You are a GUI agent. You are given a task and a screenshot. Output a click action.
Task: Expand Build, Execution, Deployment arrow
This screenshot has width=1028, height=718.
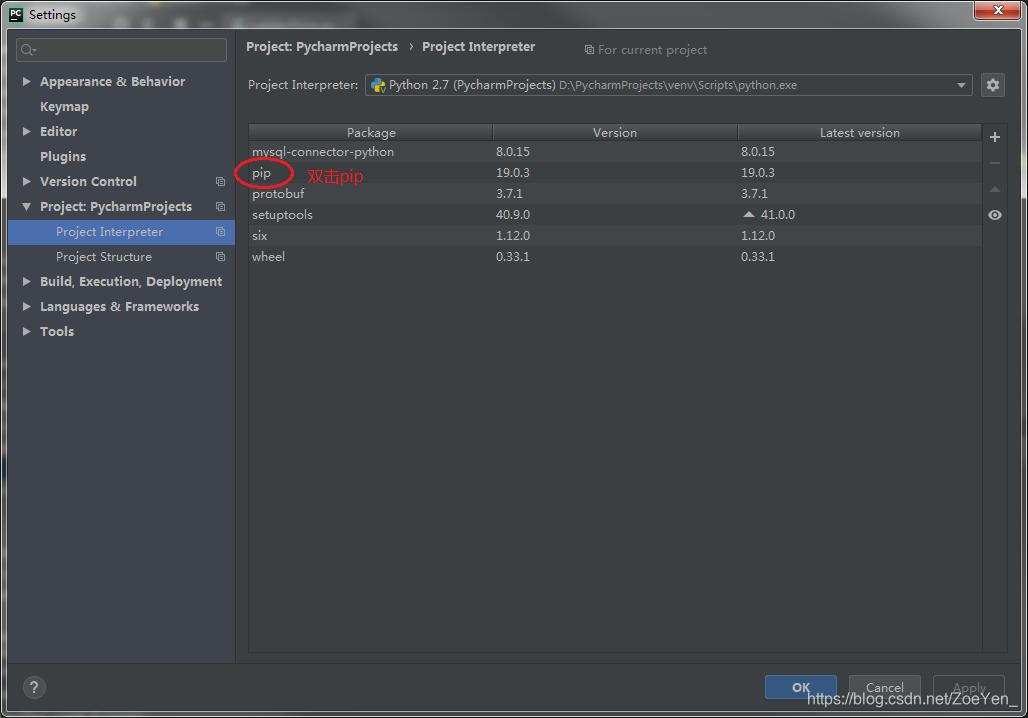tap(26, 281)
